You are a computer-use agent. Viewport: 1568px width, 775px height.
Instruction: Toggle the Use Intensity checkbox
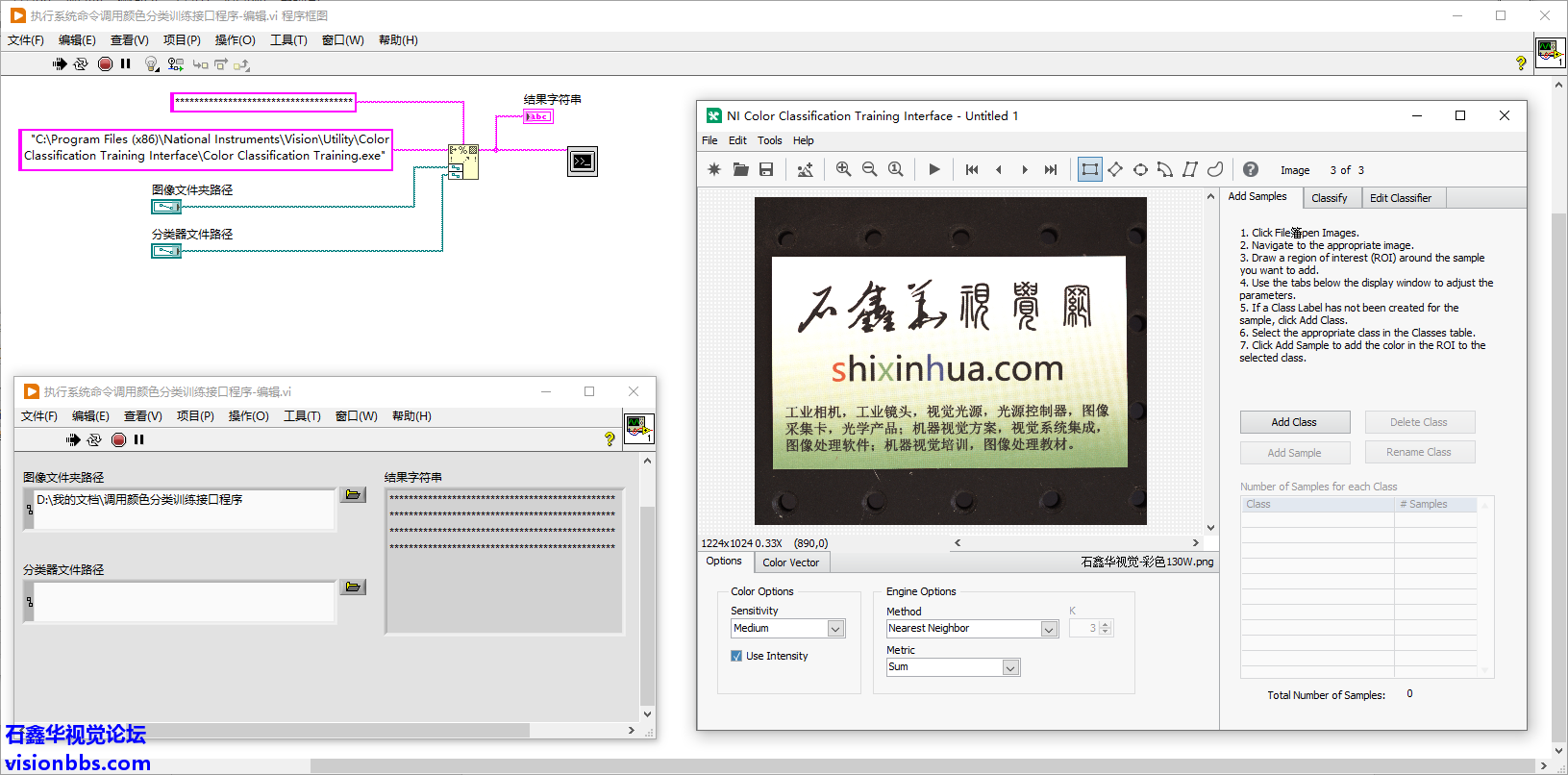736,656
